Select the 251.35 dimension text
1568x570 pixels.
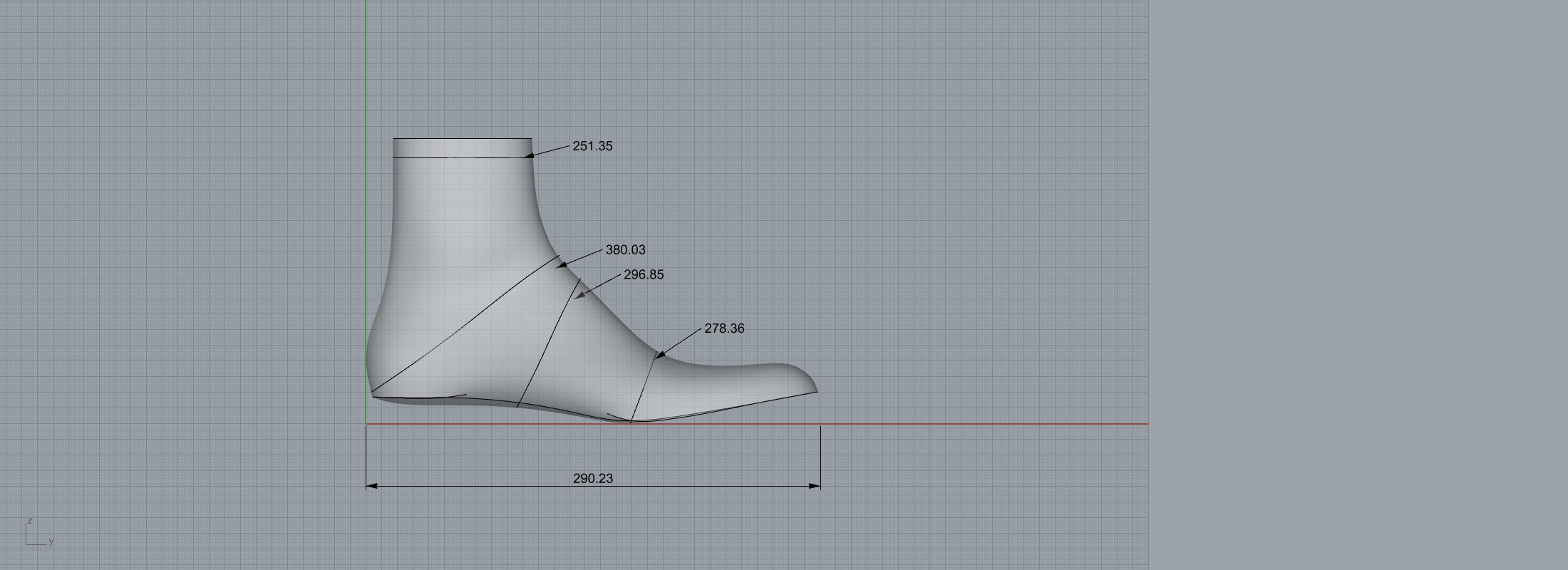[592, 146]
